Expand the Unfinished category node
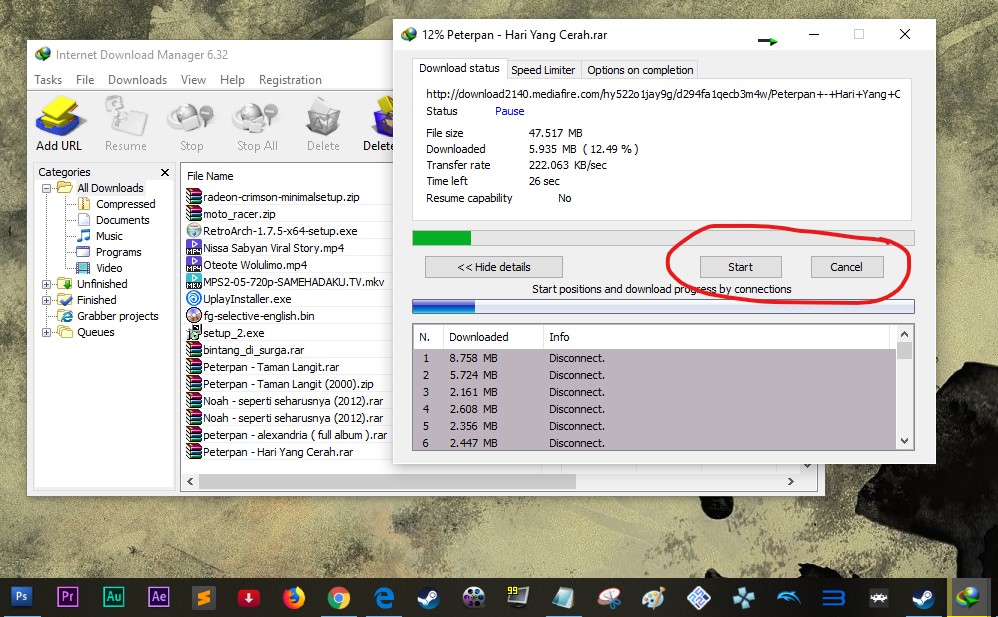 pyautogui.click(x=46, y=284)
